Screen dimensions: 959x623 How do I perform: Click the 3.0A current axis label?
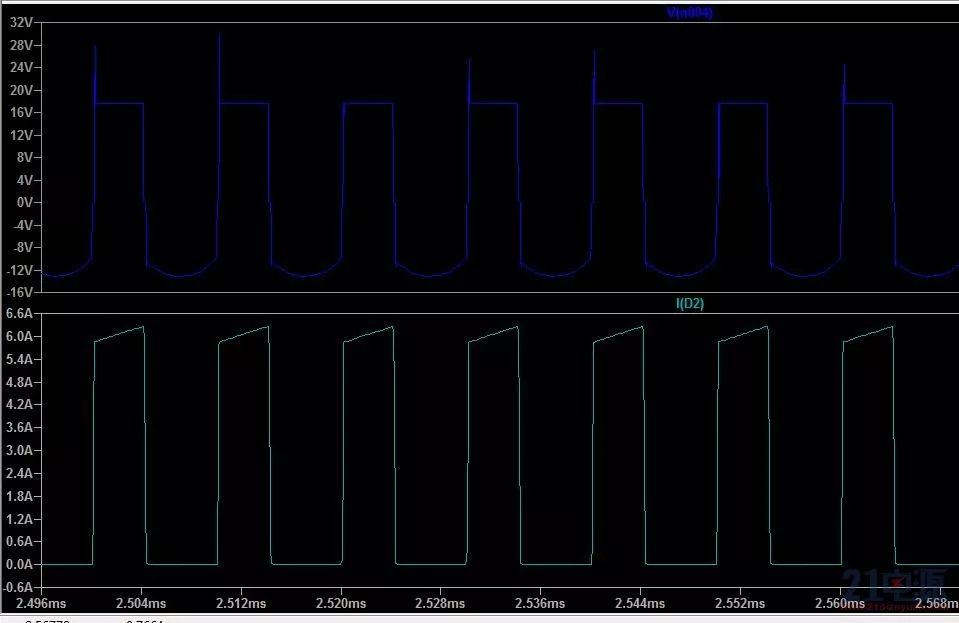coord(19,451)
